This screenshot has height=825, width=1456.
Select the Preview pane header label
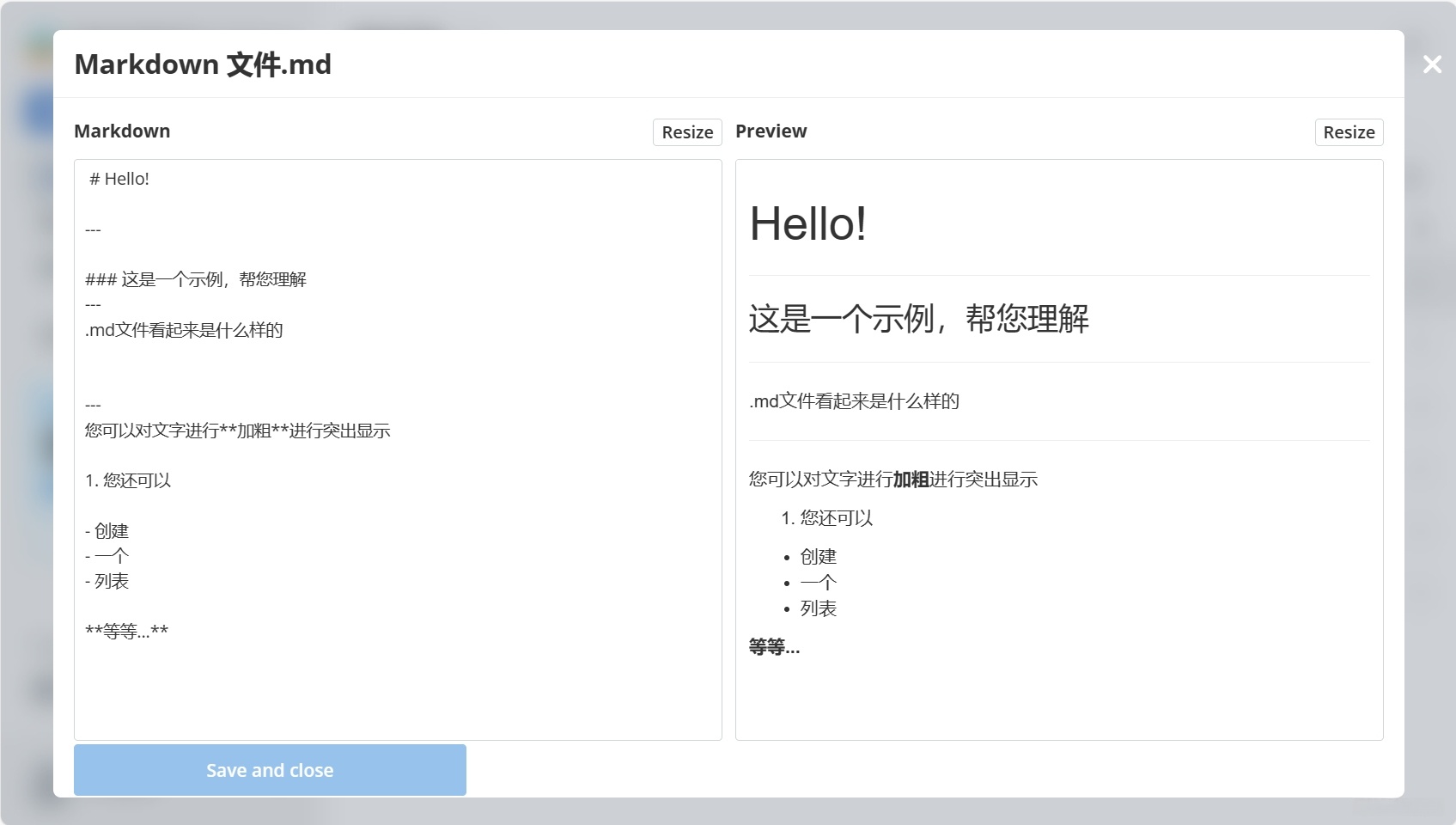[771, 131]
